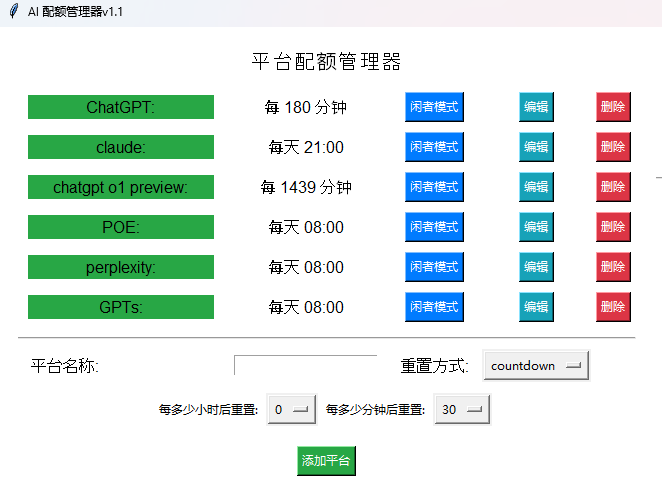The height and width of the screenshot is (482, 662).
Task: Edit the POE platform entry
Action: point(536,227)
